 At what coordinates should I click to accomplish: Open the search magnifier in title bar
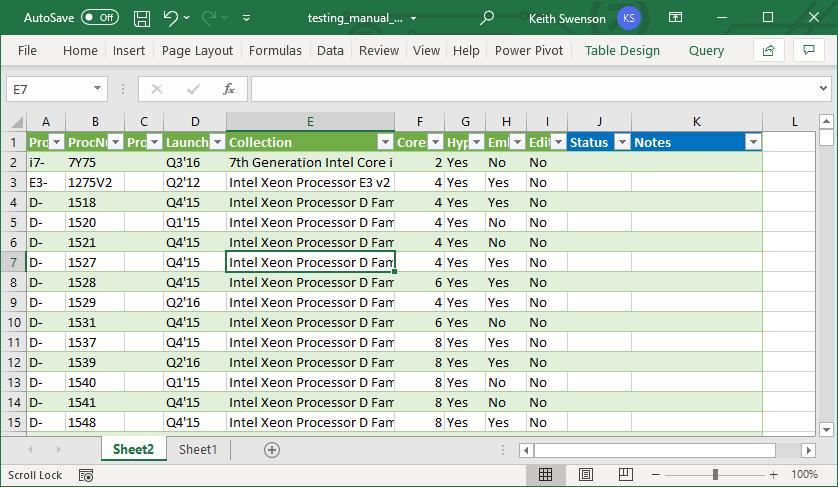[486, 18]
